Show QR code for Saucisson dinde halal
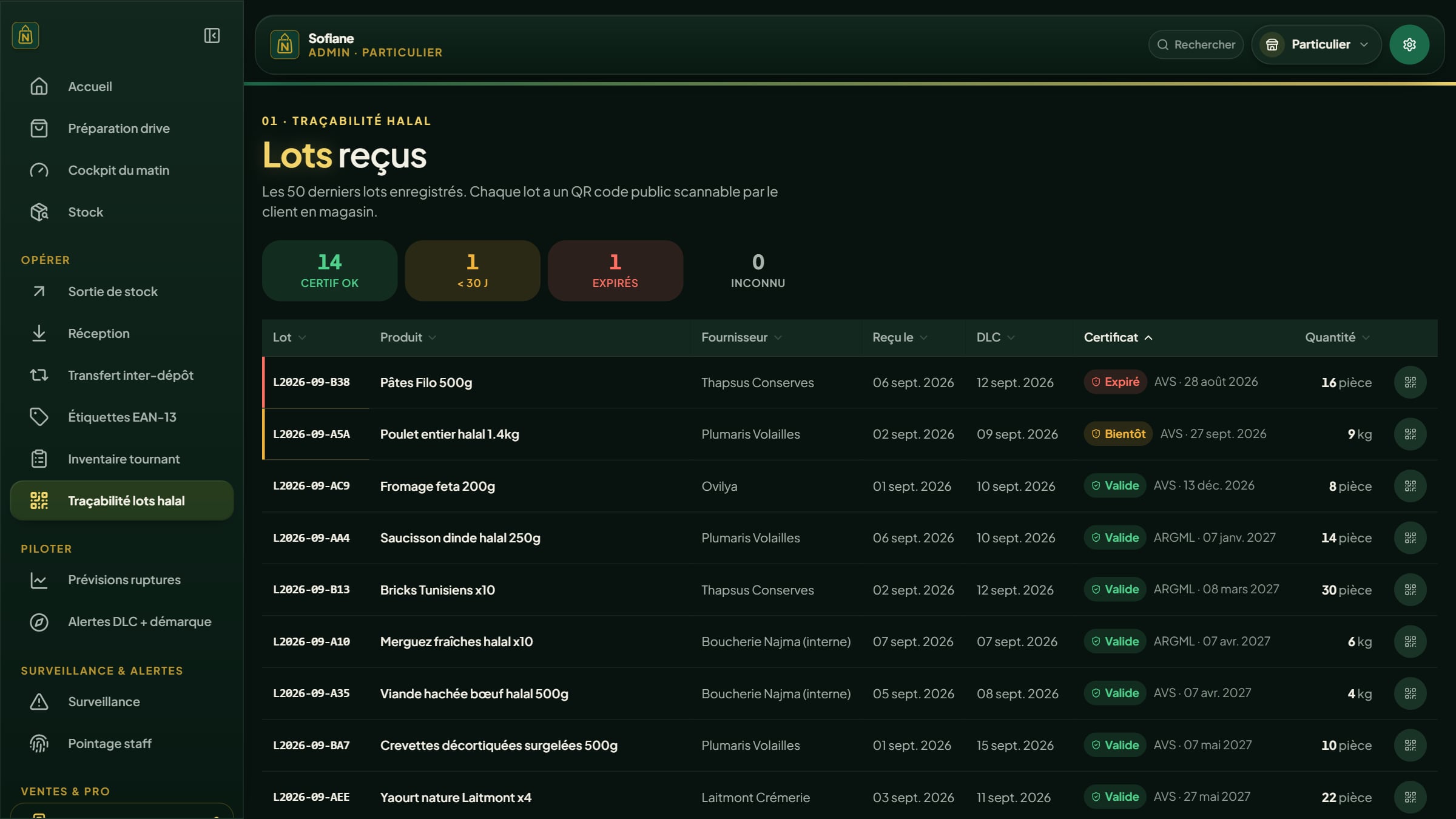This screenshot has width=1456, height=819. [x=1410, y=538]
